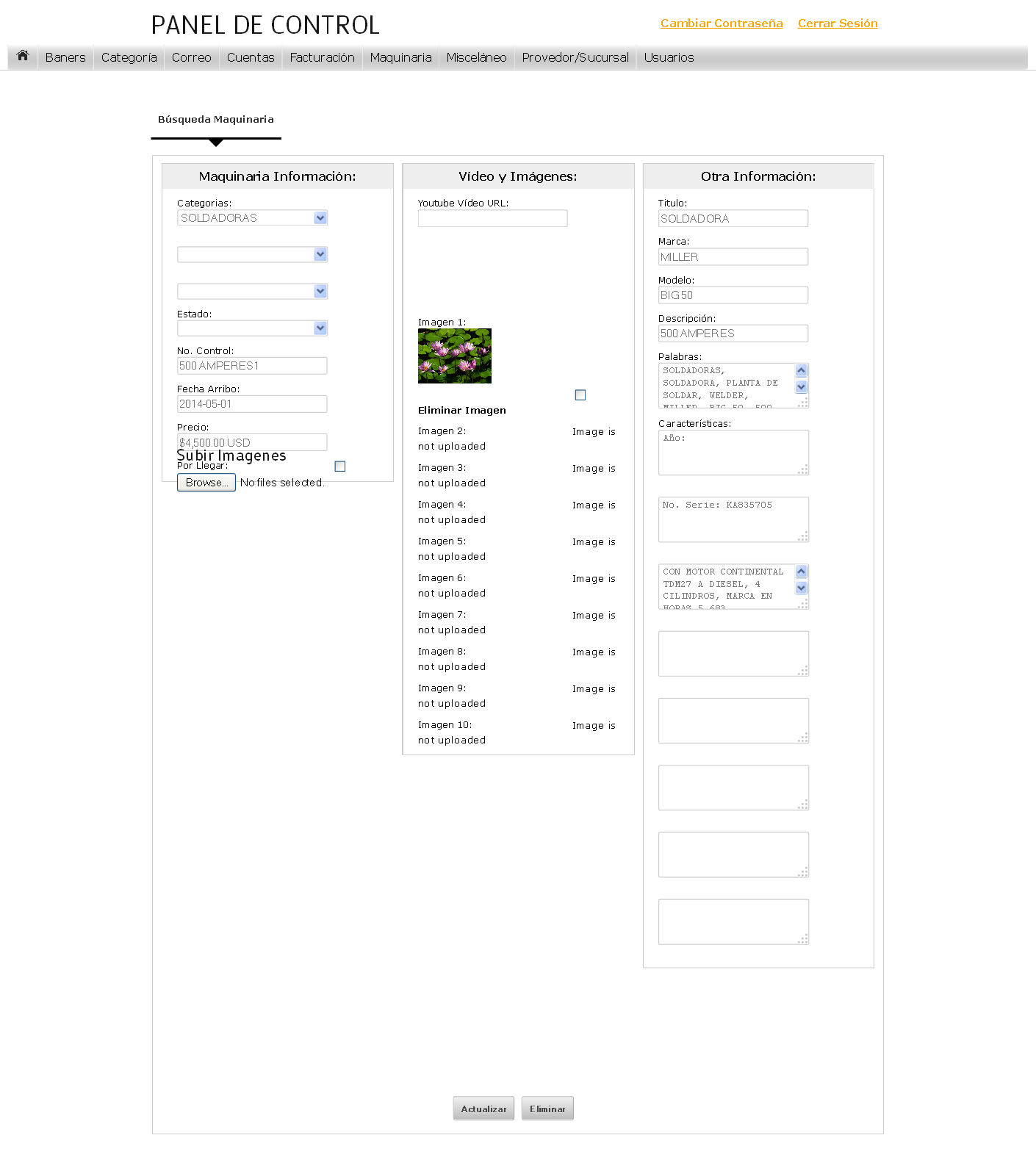The image size is (1036, 1149).
Task: Click the water lilies image thumbnail
Action: (454, 356)
